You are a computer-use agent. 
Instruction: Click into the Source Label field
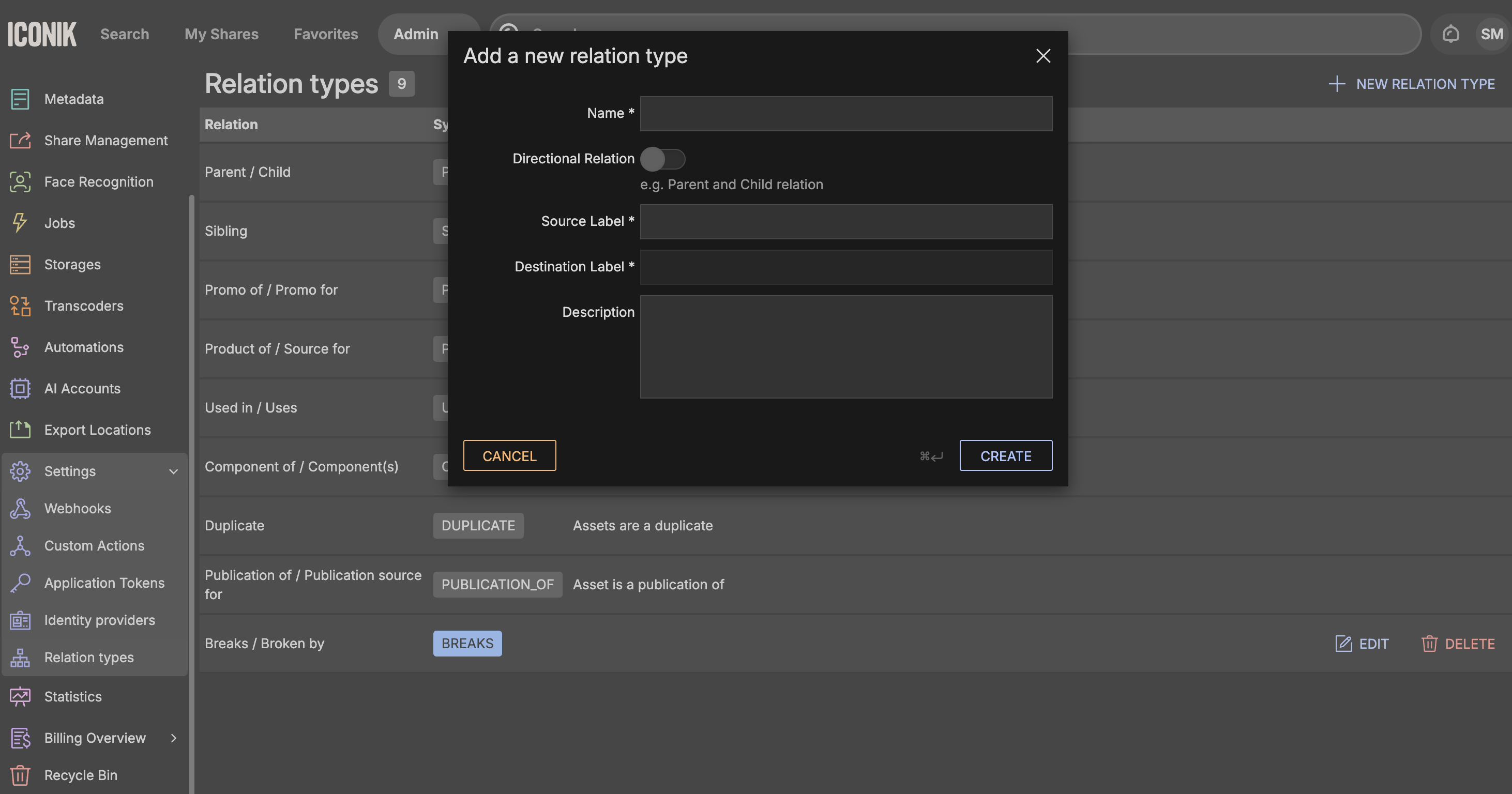coord(845,222)
